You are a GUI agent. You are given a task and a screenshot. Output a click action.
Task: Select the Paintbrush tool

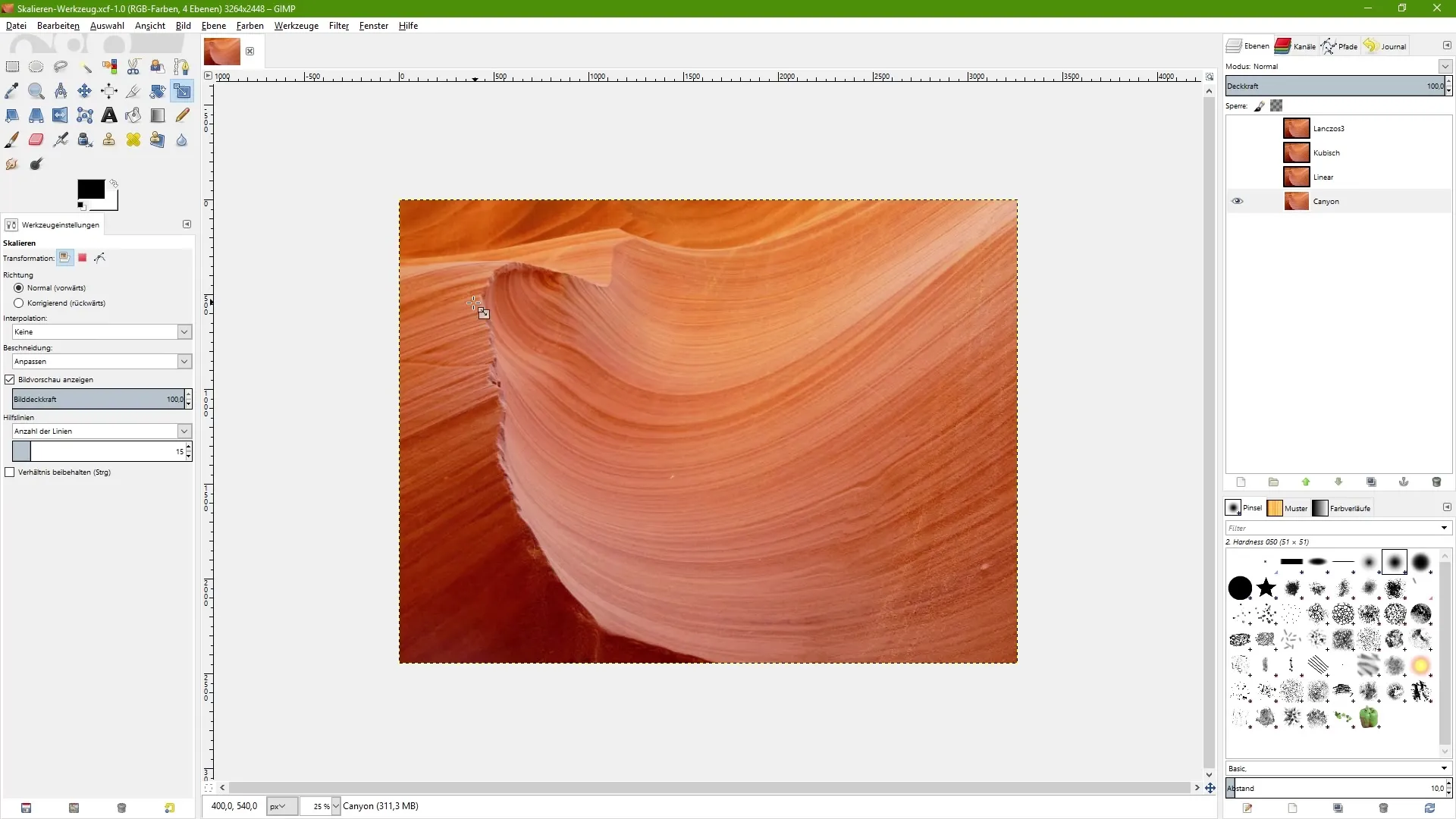12,140
